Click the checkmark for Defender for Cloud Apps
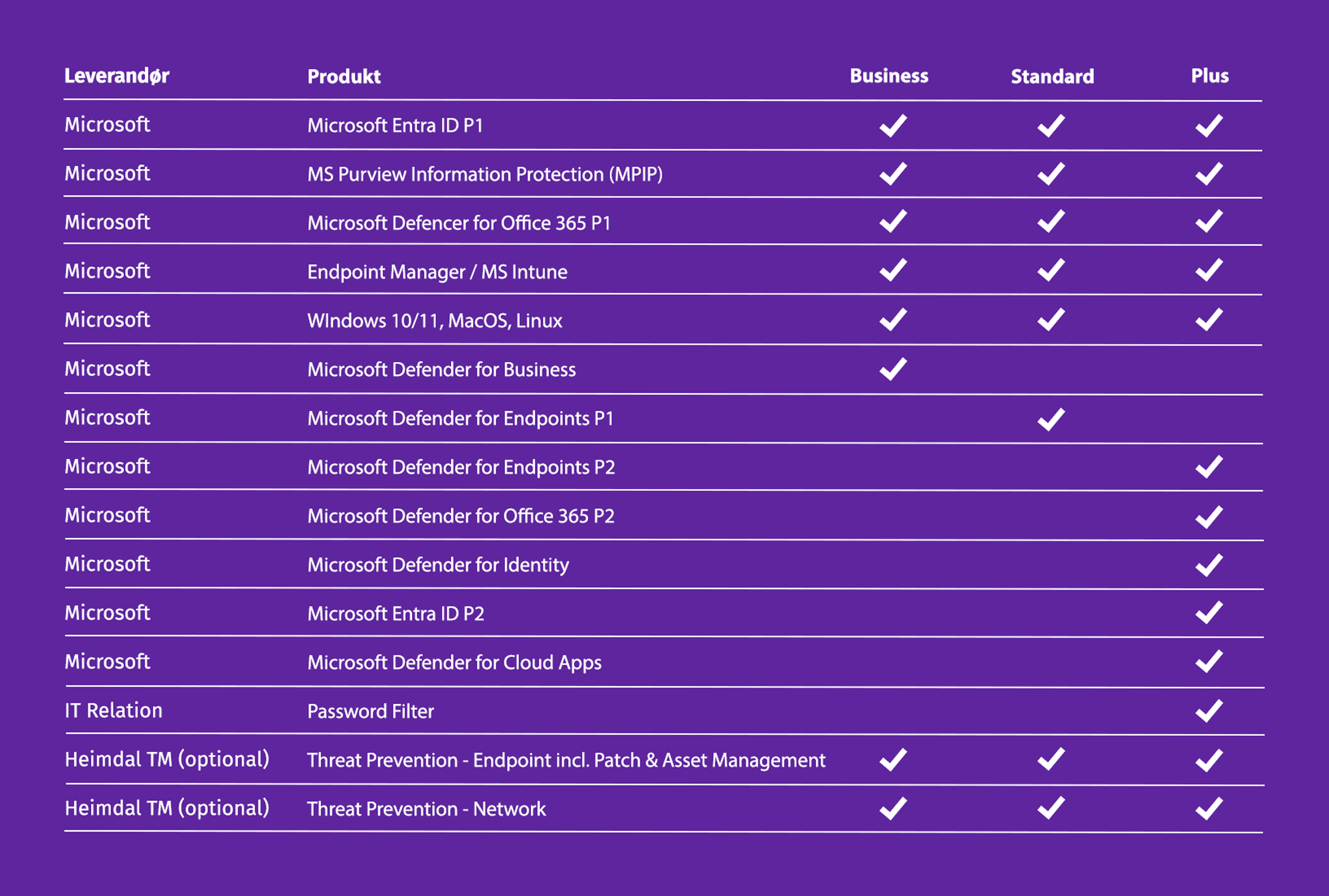Screen dimensions: 1329x896 1209,662
